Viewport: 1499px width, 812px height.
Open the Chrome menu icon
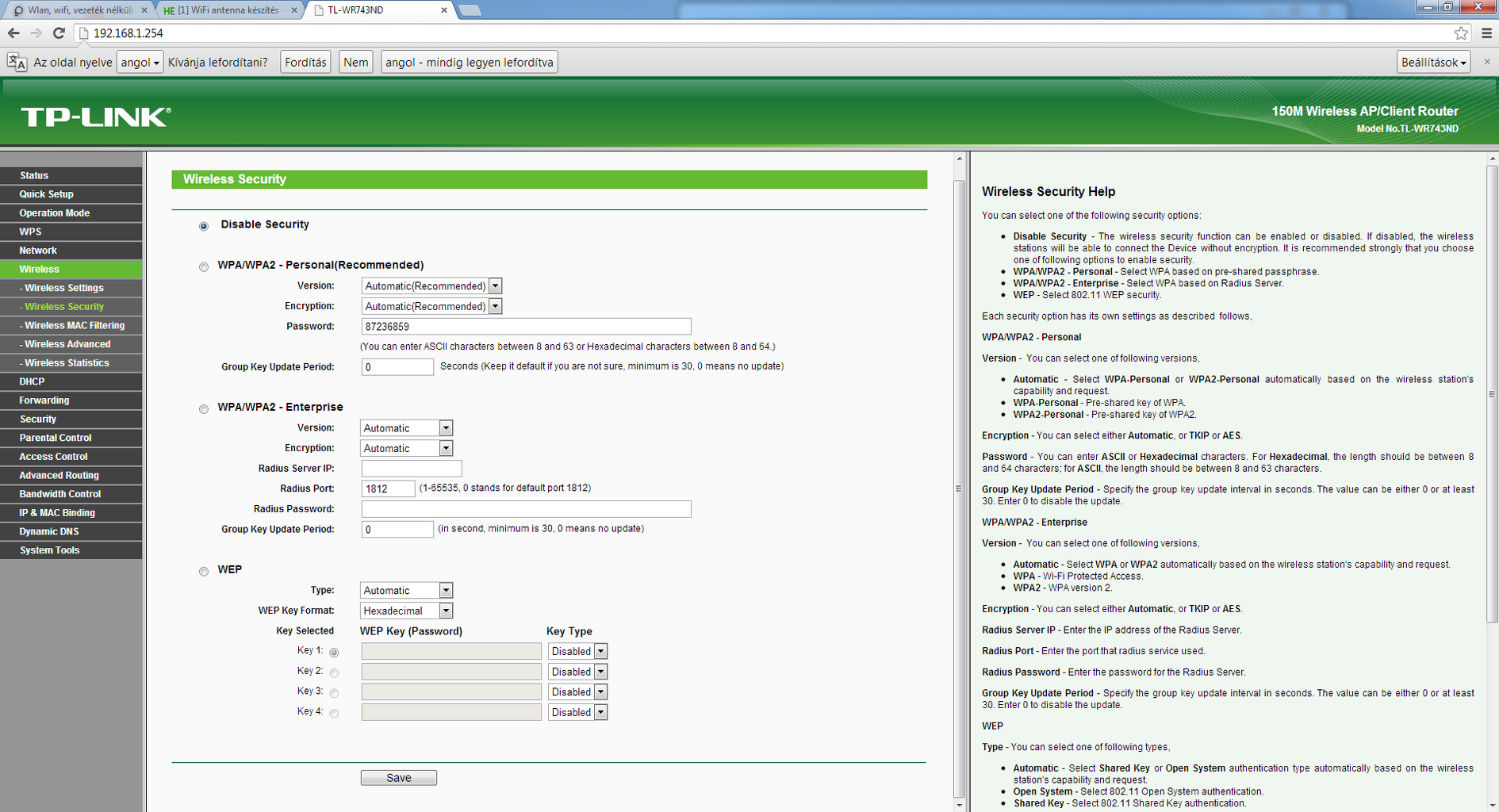point(1486,33)
